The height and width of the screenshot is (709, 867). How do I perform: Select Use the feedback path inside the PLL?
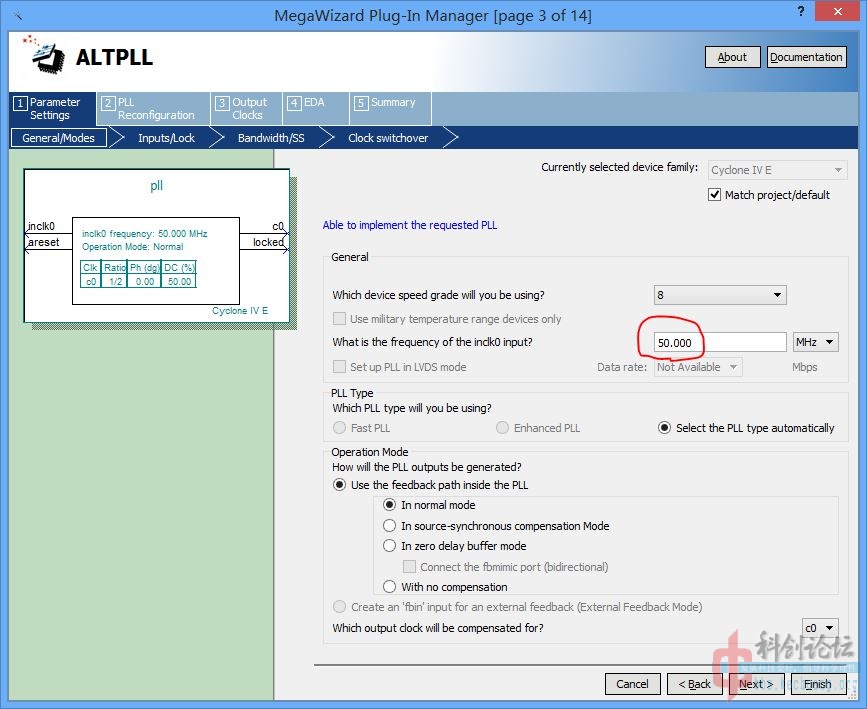click(340, 484)
